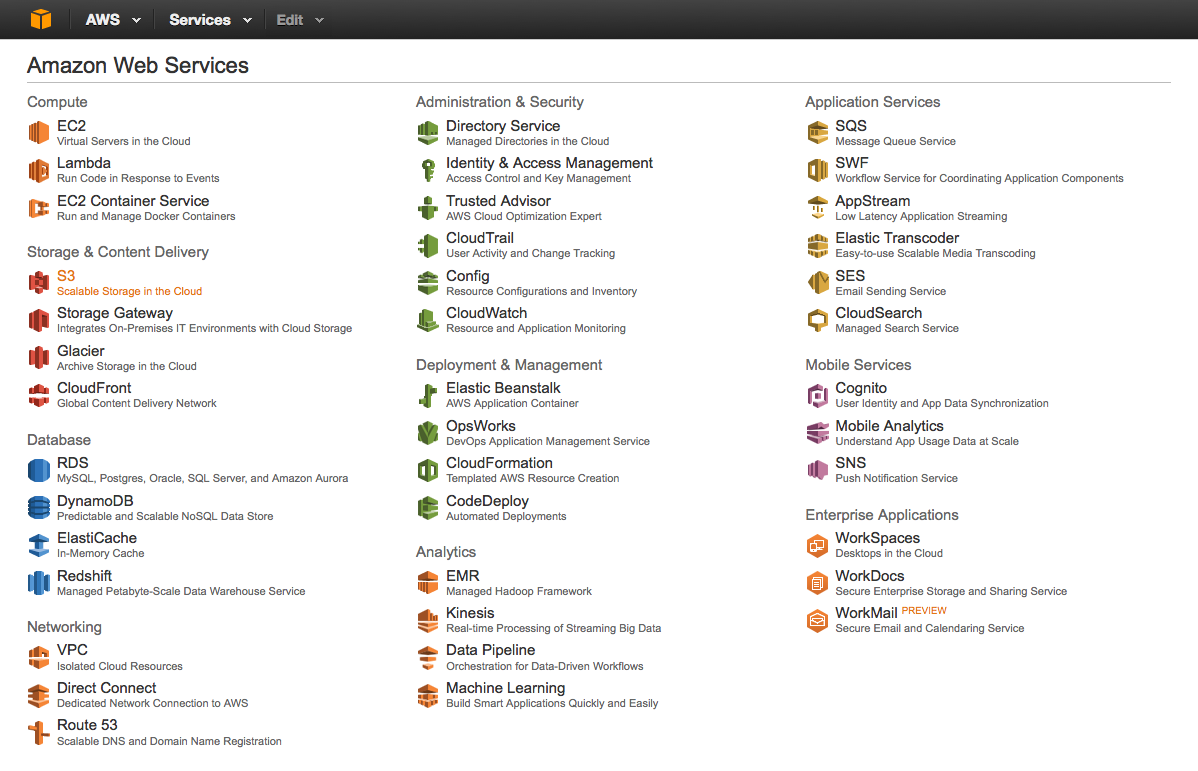Click the WorkMail envelope icon

click(x=818, y=620)
